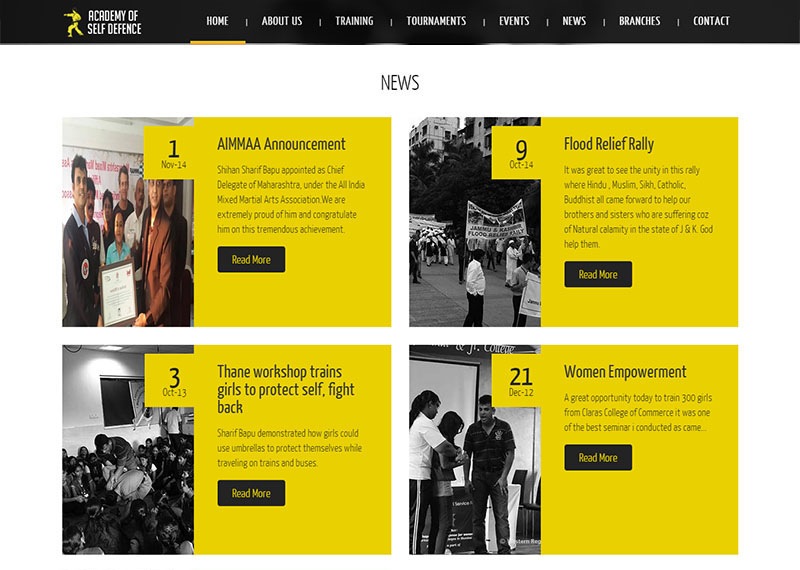Image resolution: width=800 pixels, height=570 pixels.
Task: Open the Training section
Action: coord(354,21)
